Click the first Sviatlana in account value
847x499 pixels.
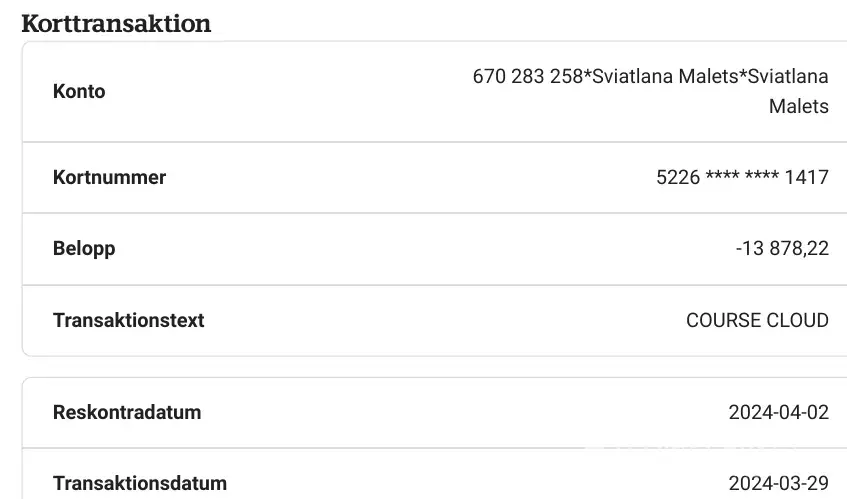(634, 77)
